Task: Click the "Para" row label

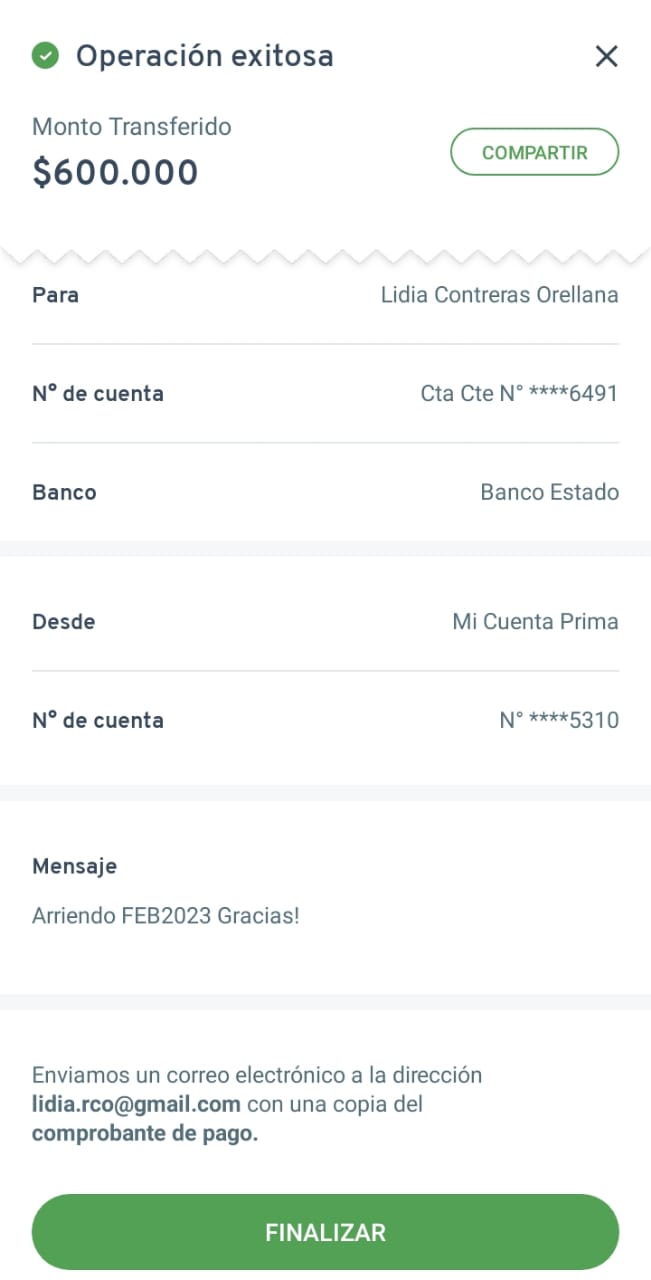Action: tap(55, 295)
